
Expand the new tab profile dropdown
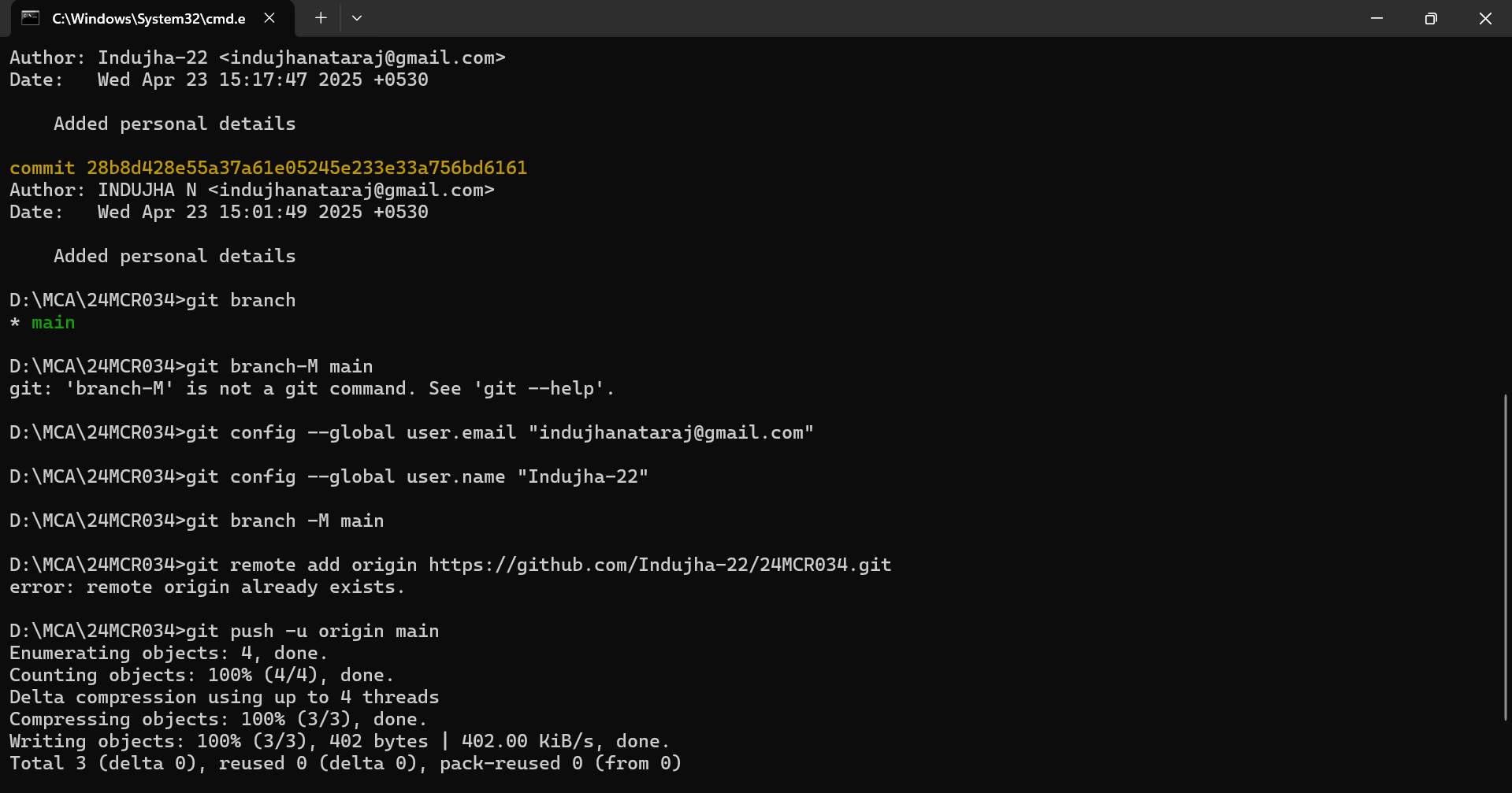pyautogui.click(x=357, y=18)
